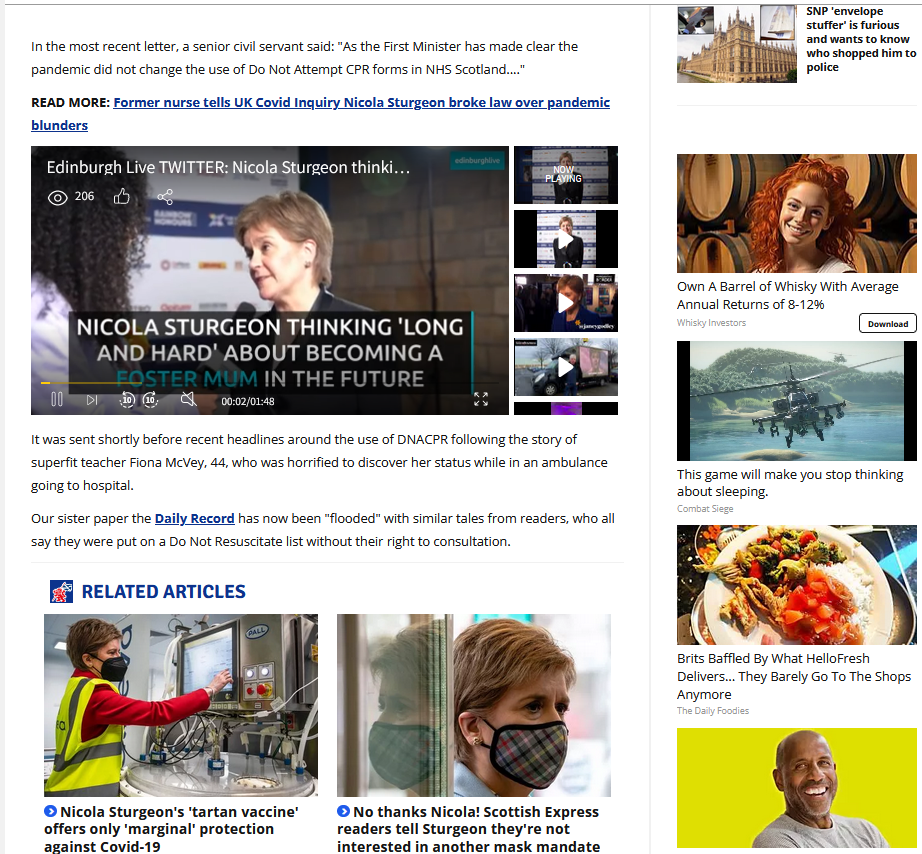
Task: Share the Edinburgh Live video
Action: click(165, 196)
